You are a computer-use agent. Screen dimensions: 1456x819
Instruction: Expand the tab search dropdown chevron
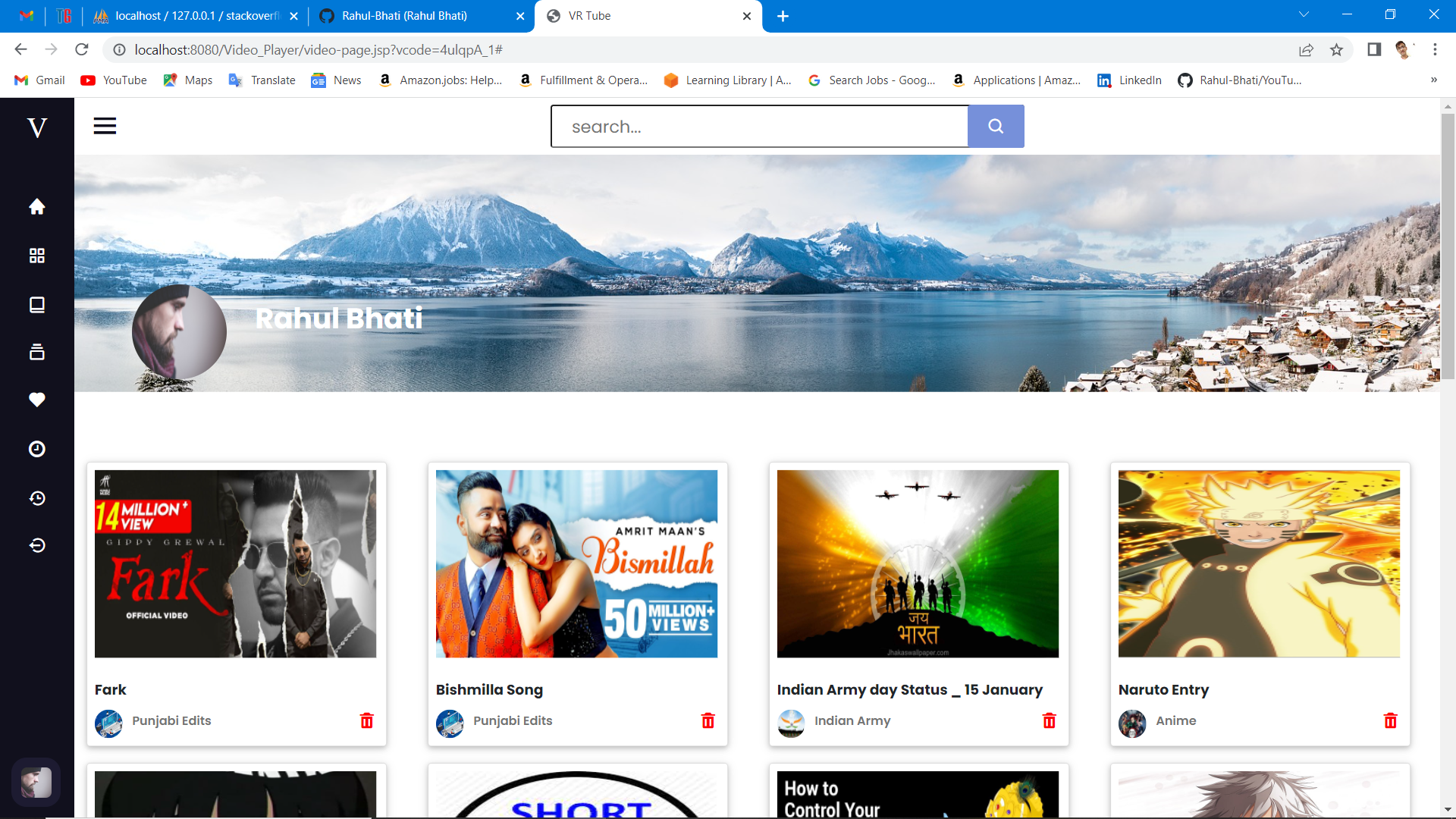pyautogui.click(x=1304, y=14)
